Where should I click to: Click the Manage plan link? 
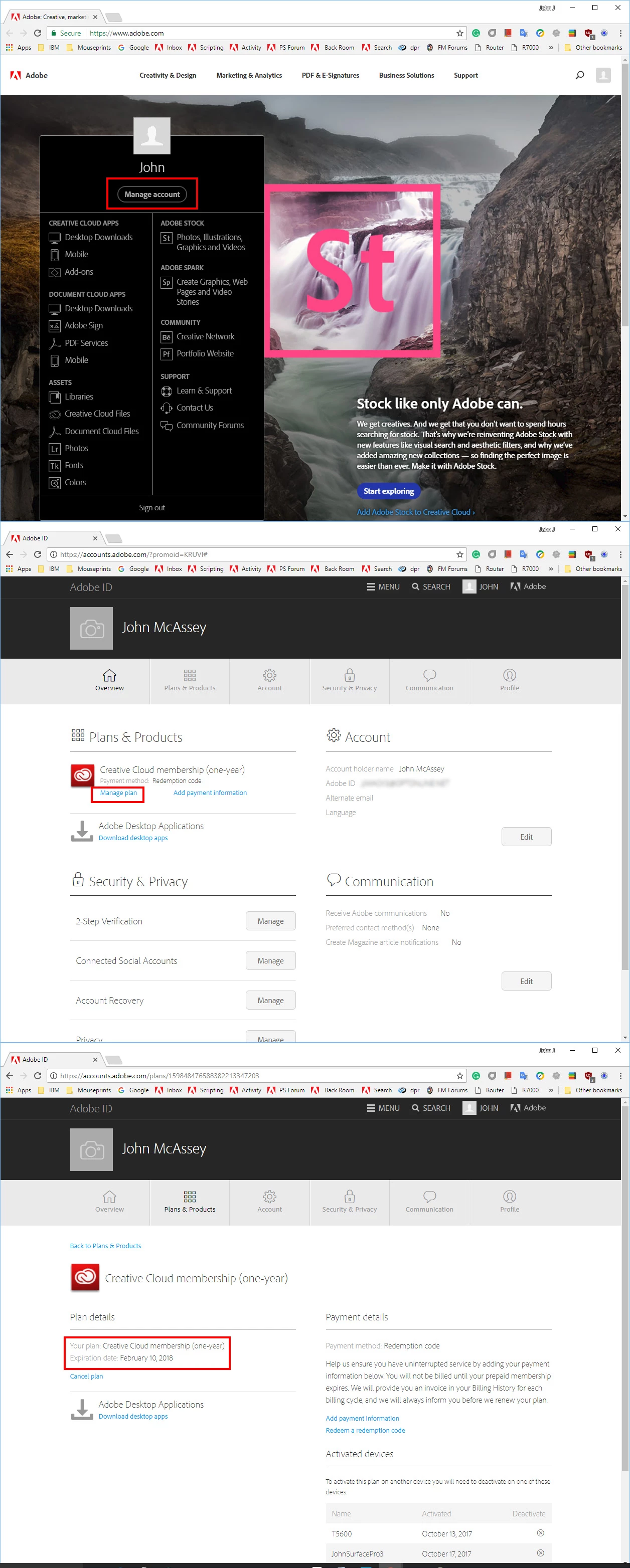tap(118, 793)
